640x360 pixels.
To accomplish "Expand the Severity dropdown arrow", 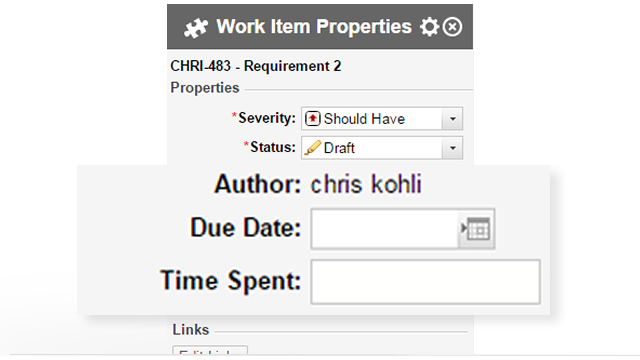I will pyautogui.click(x=452, y=119).
